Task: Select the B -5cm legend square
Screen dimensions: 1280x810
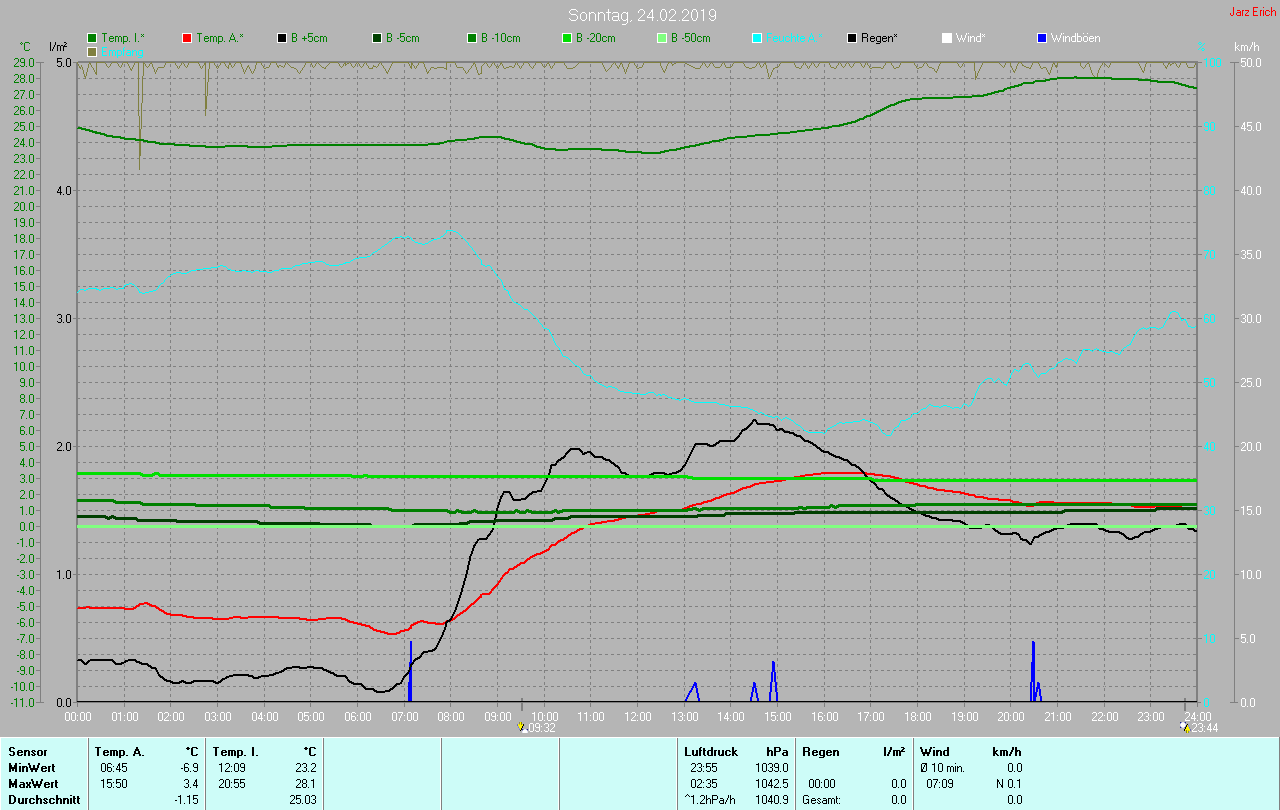Action: (x=377, y=38)
